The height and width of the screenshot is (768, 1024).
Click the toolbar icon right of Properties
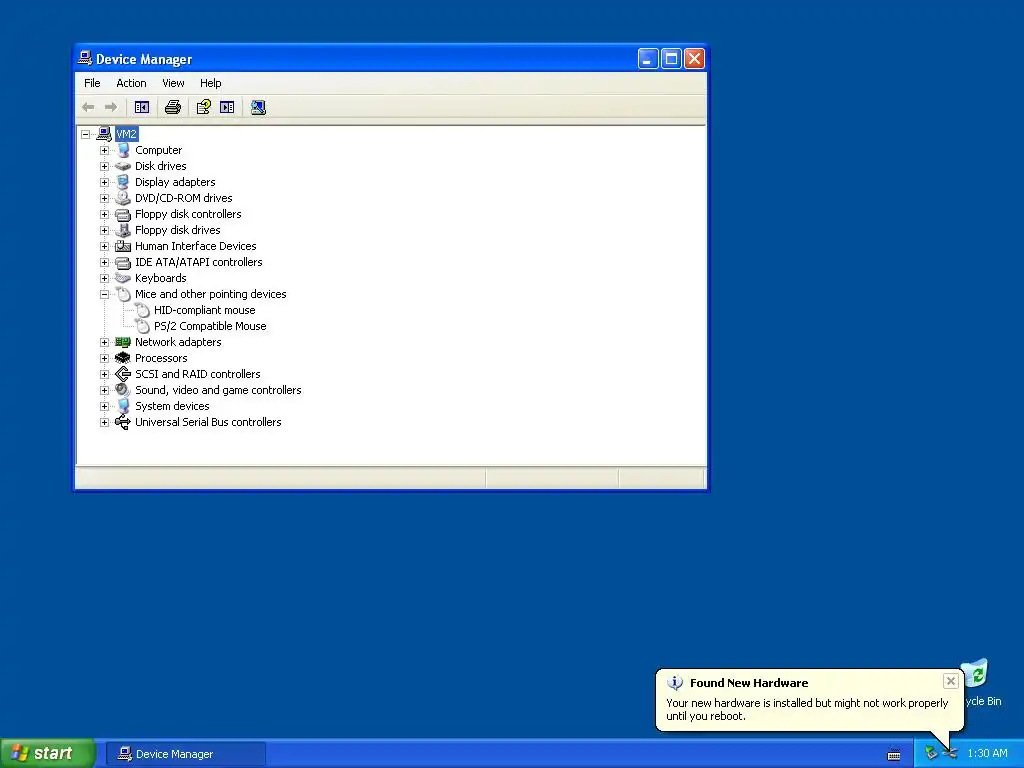(x=227, y=107)
